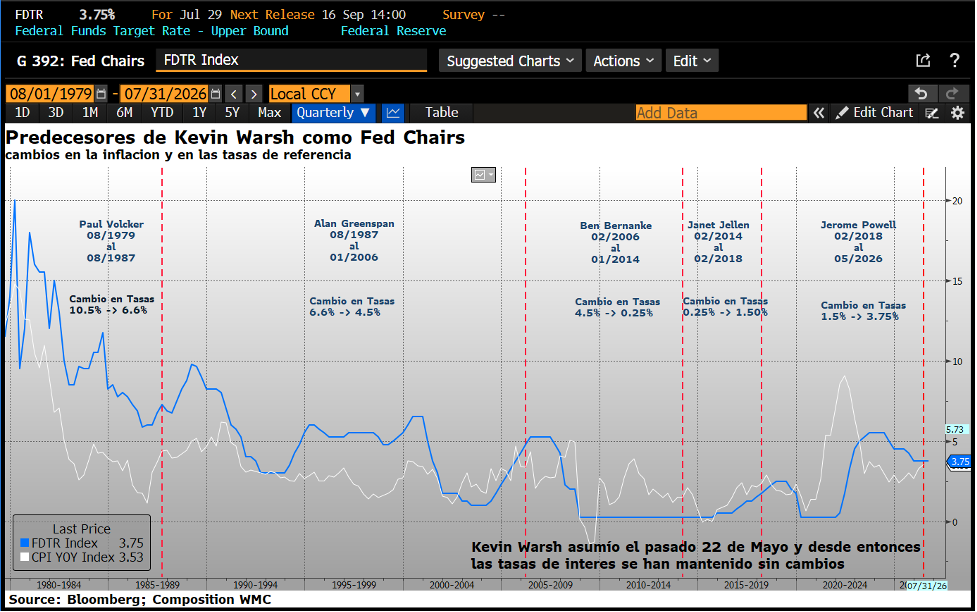Open the Quarterly periodicity dropdown
977x612 pixels.
point(333,112)
